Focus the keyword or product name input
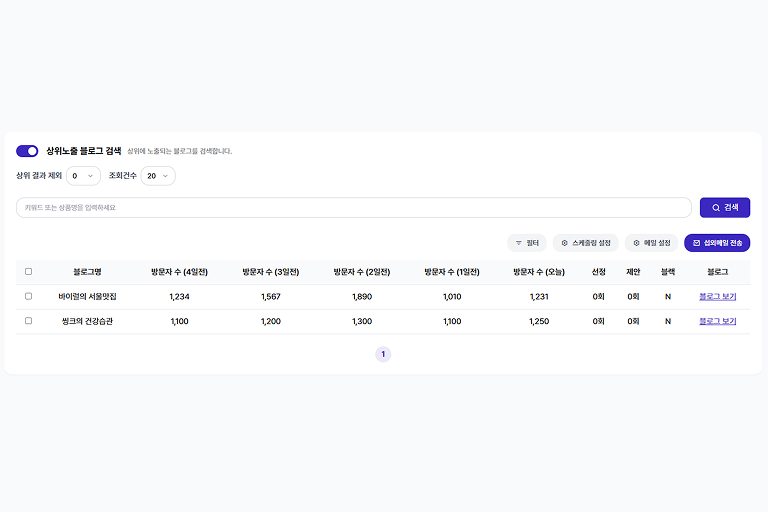This screenshot has height=512, width=768. point(354,208)
